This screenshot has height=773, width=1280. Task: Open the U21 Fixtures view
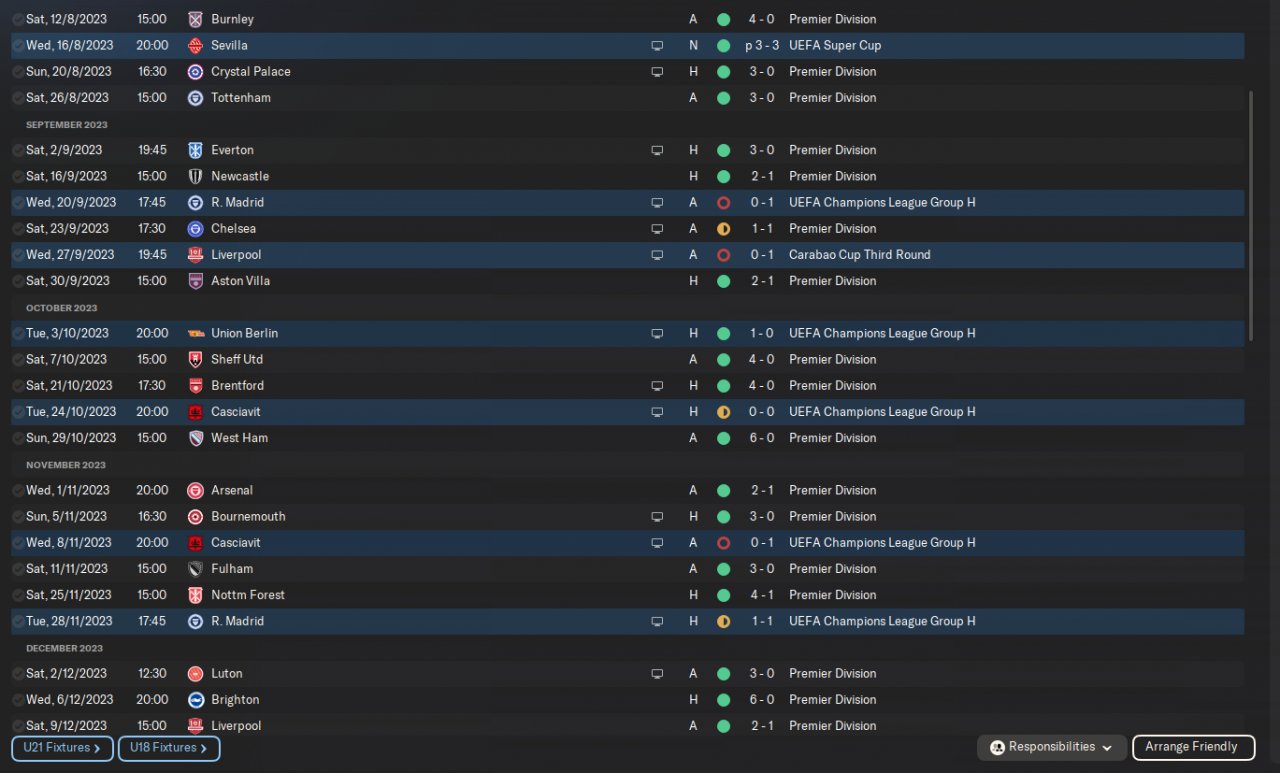pyautogui.click(x=61, y=748)
